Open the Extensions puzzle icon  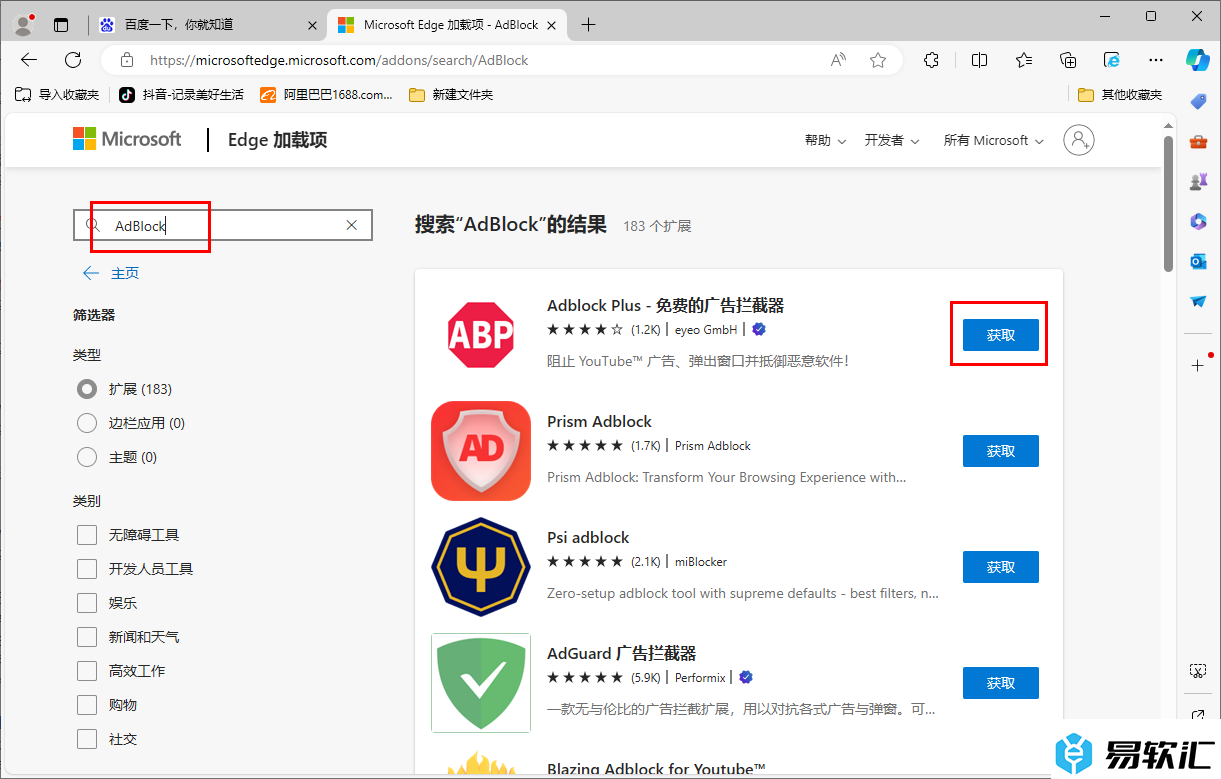pos(932,60)
